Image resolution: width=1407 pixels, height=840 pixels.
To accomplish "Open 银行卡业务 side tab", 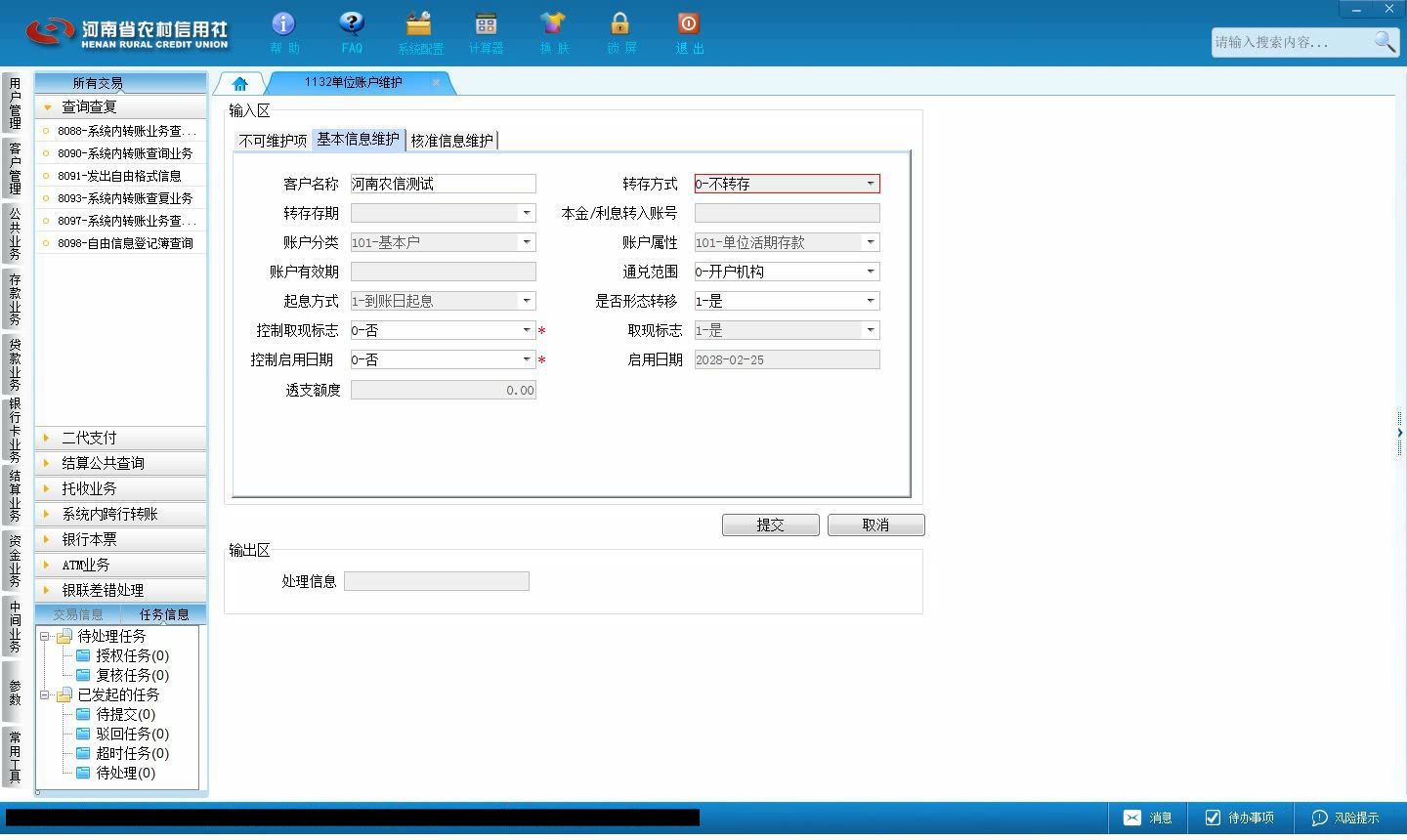I will click(x=14, y=430).
